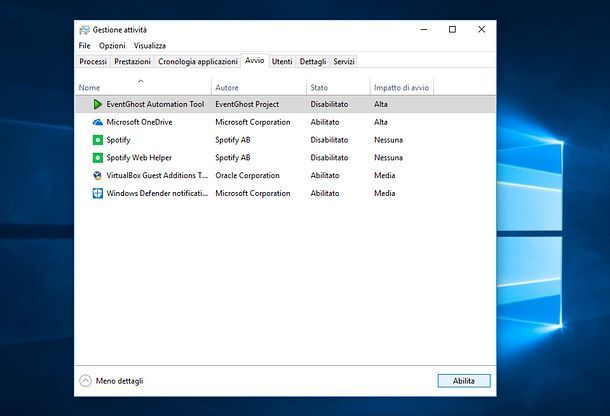Viewport: 610px width, 416px height.
Task: Click Abilitato status in VirtualBox row
Action: click(325, 176)
